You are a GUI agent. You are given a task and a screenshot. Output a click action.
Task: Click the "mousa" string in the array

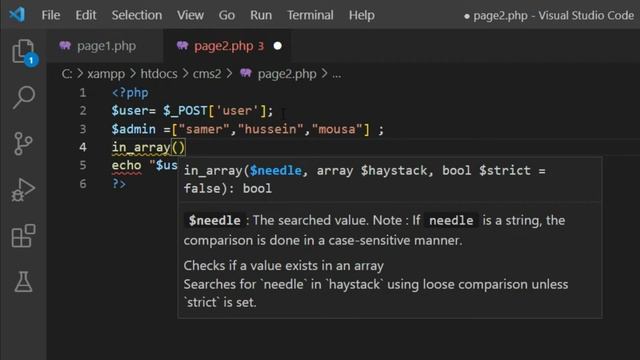(337, 129)
